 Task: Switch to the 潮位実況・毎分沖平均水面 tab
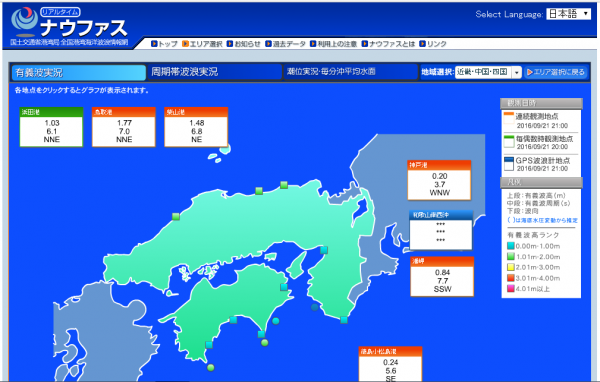pos(351,72)
